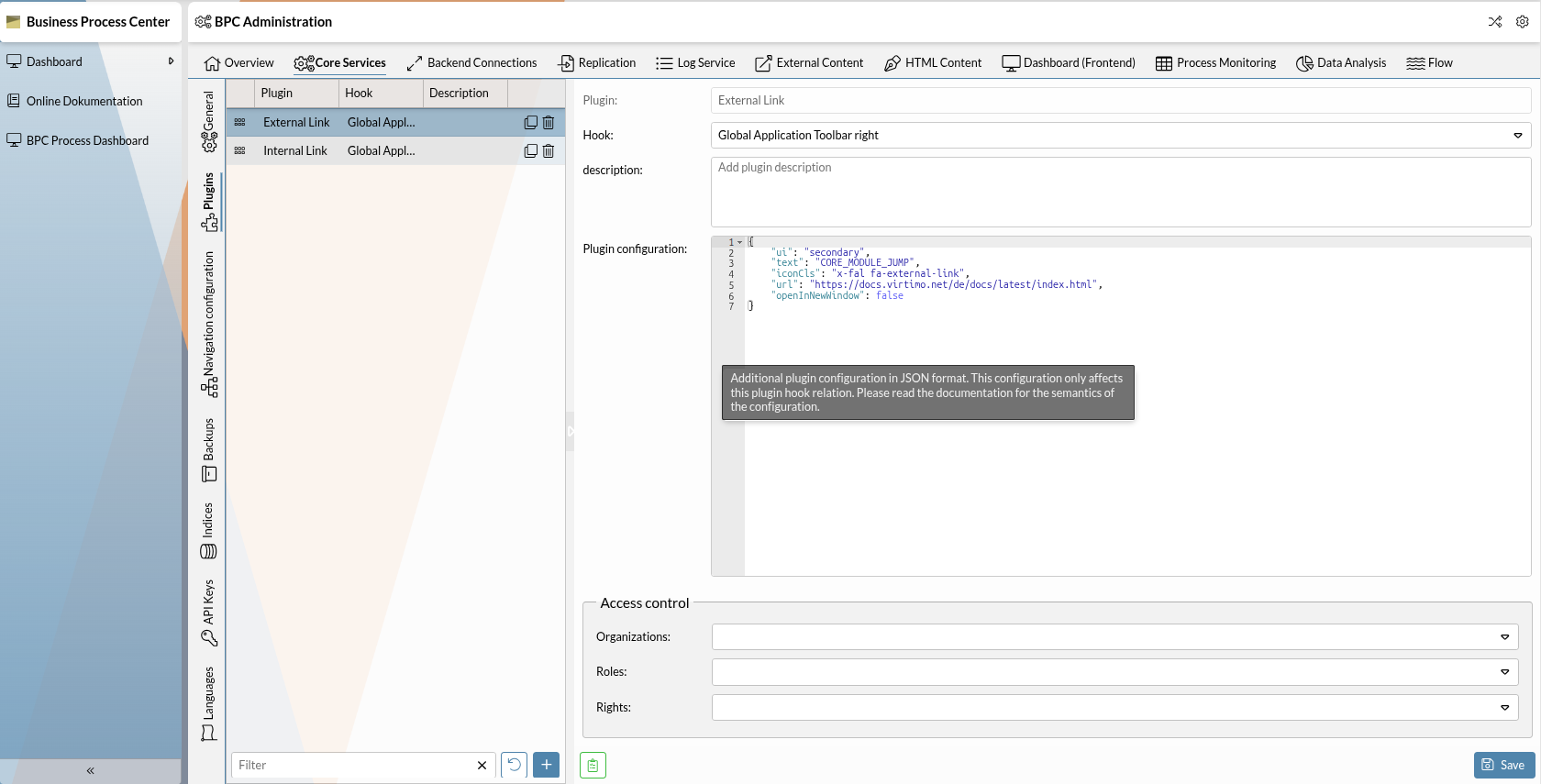Open the Backups vertical tab
Screen dimensions: 1541x784
[x=209, y=449]
